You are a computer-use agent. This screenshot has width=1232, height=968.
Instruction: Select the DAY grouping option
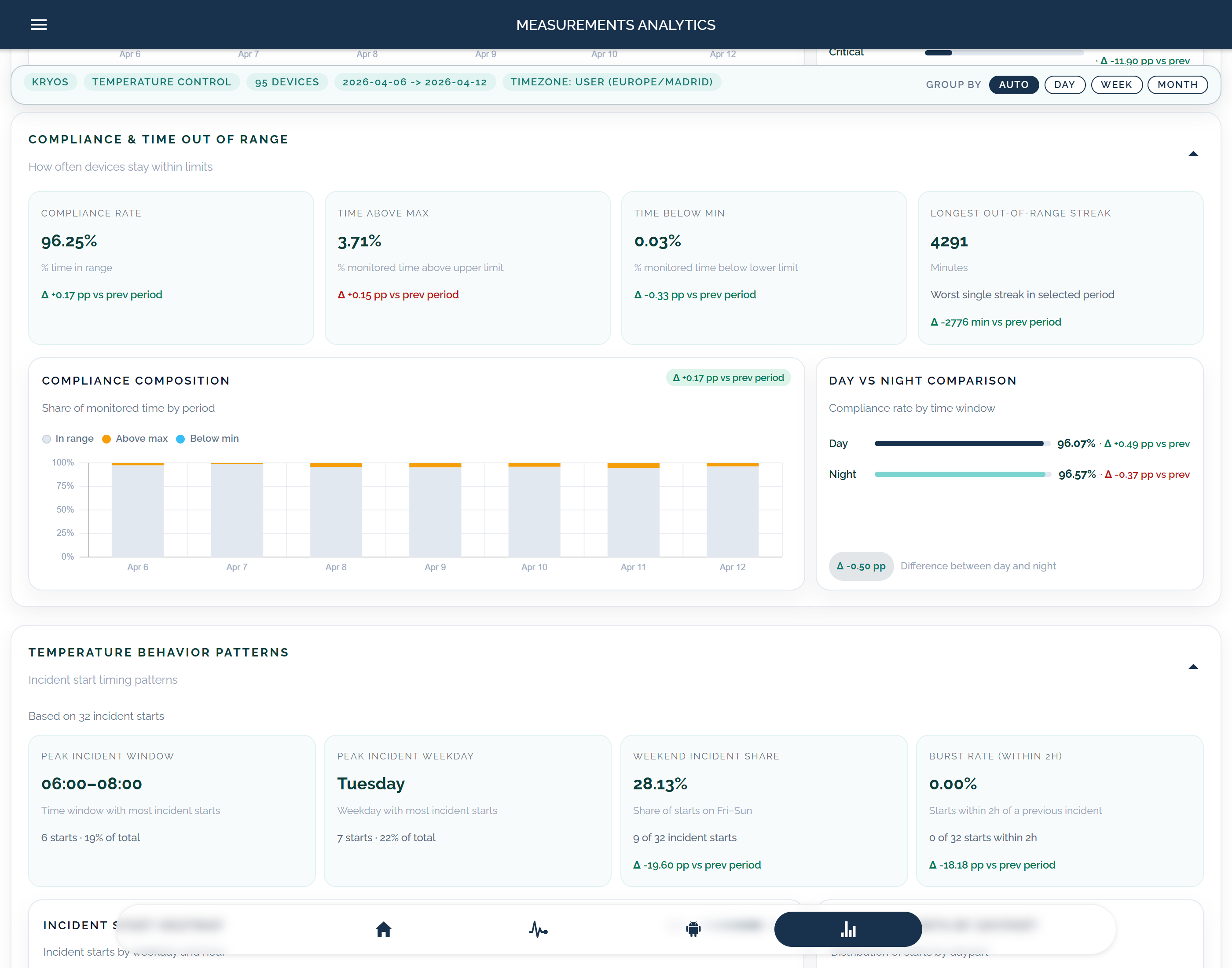coord(1065,84)
